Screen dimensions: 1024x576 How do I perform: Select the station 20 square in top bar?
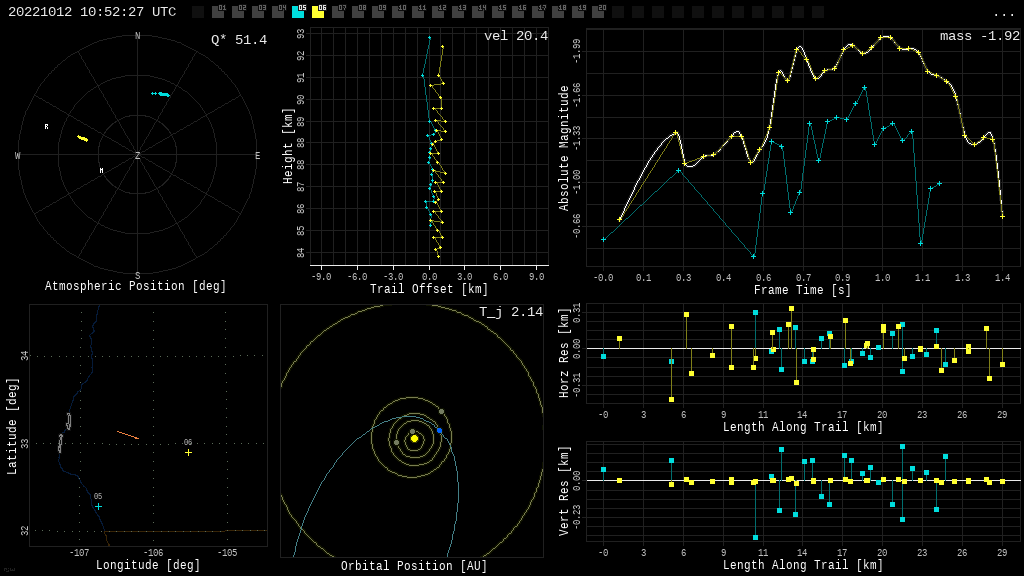pyautogui.click(x=598, y=12)
